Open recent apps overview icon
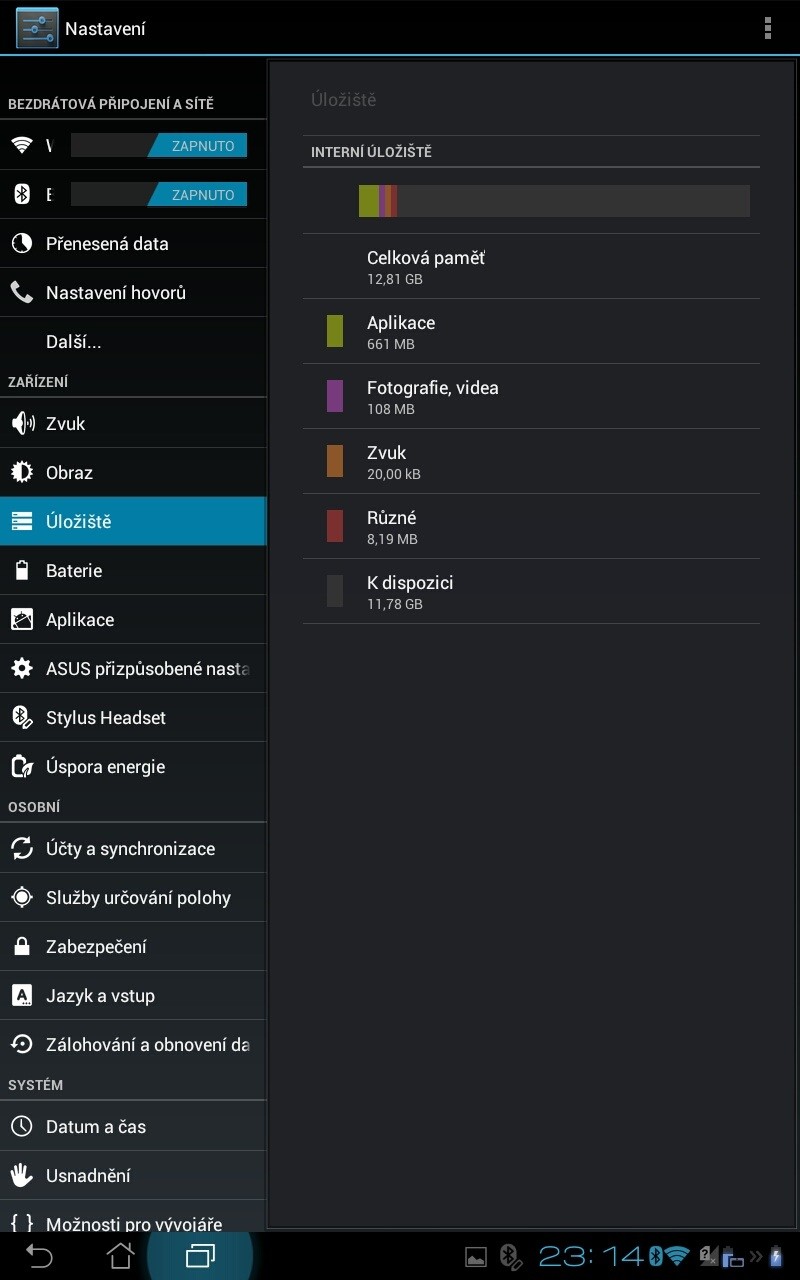 click(200, 1256)
